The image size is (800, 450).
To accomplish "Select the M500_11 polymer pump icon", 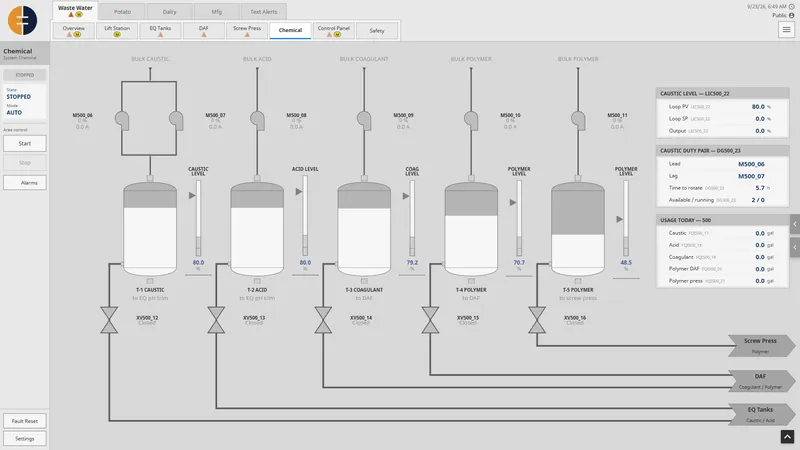I will [x=578, y=120].
